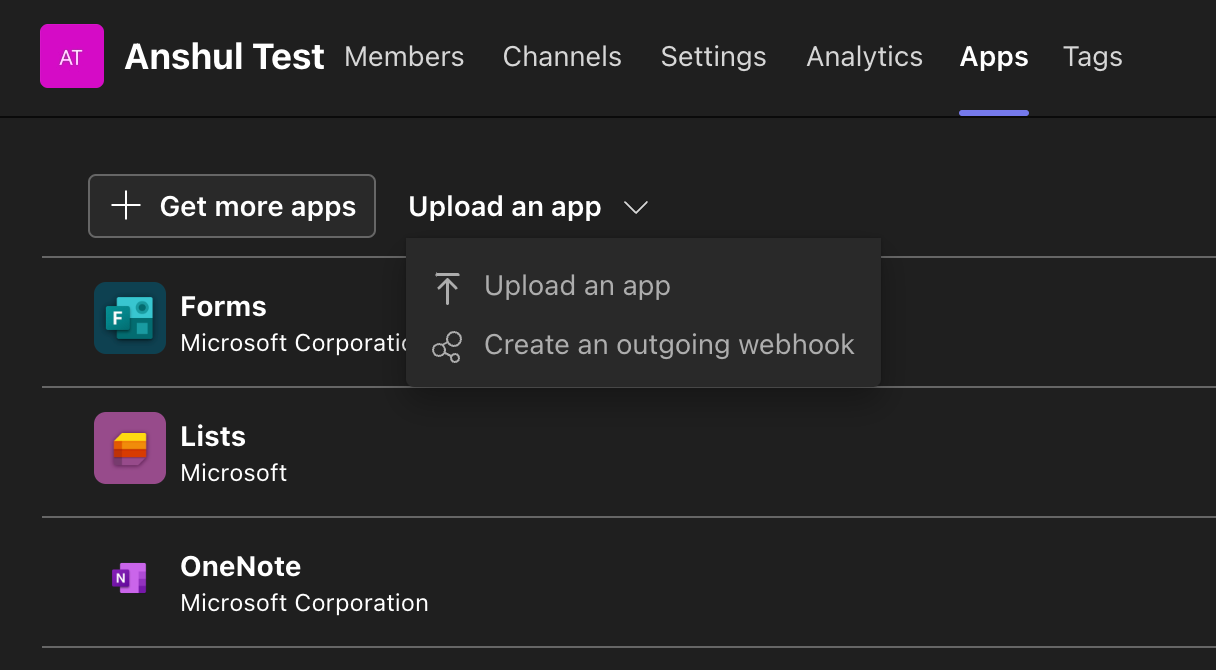This screenshot has height=670, width=1216.
Task: Click the chevron next to Upload an app
Action: tap(636, 207)
